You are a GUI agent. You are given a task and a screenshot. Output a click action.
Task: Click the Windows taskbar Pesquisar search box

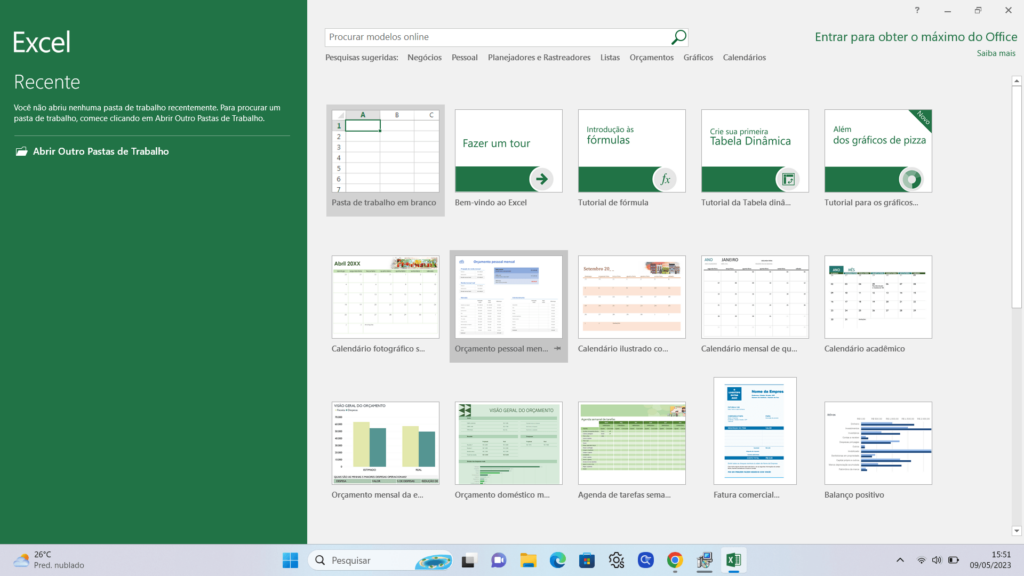pos(381,560)
